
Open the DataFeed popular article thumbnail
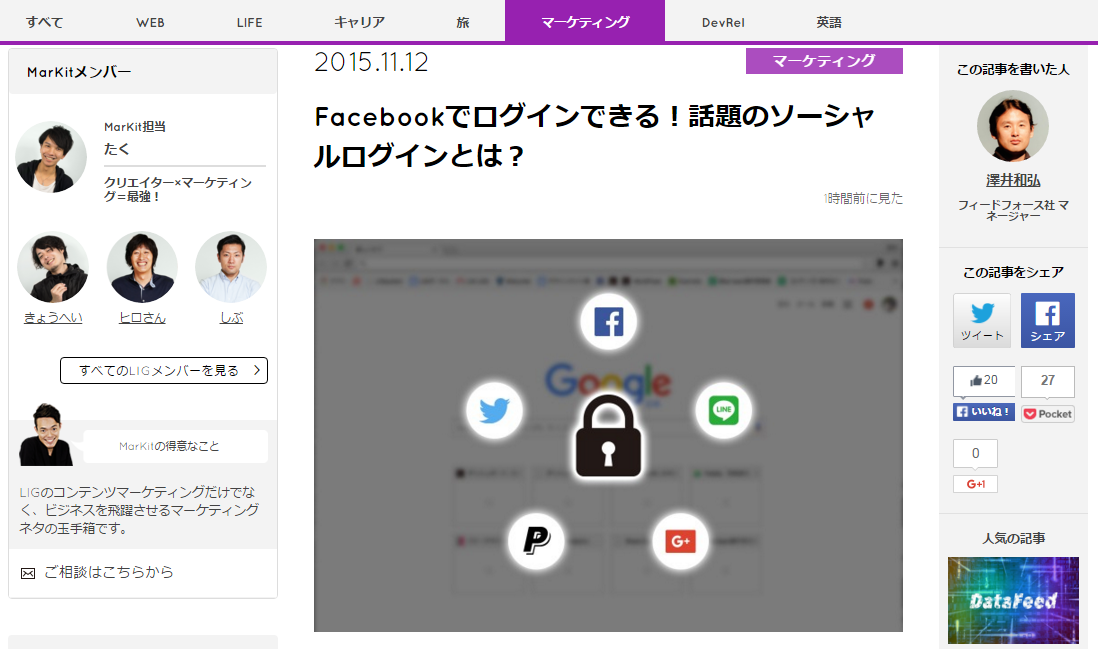1013,600
